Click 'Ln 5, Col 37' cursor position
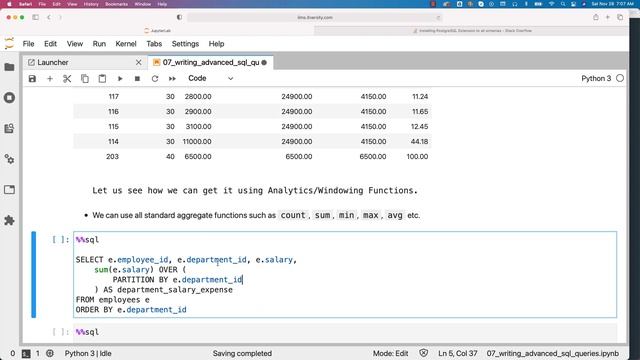This screenshot has width=640, height=360. [x=458, y=353]
